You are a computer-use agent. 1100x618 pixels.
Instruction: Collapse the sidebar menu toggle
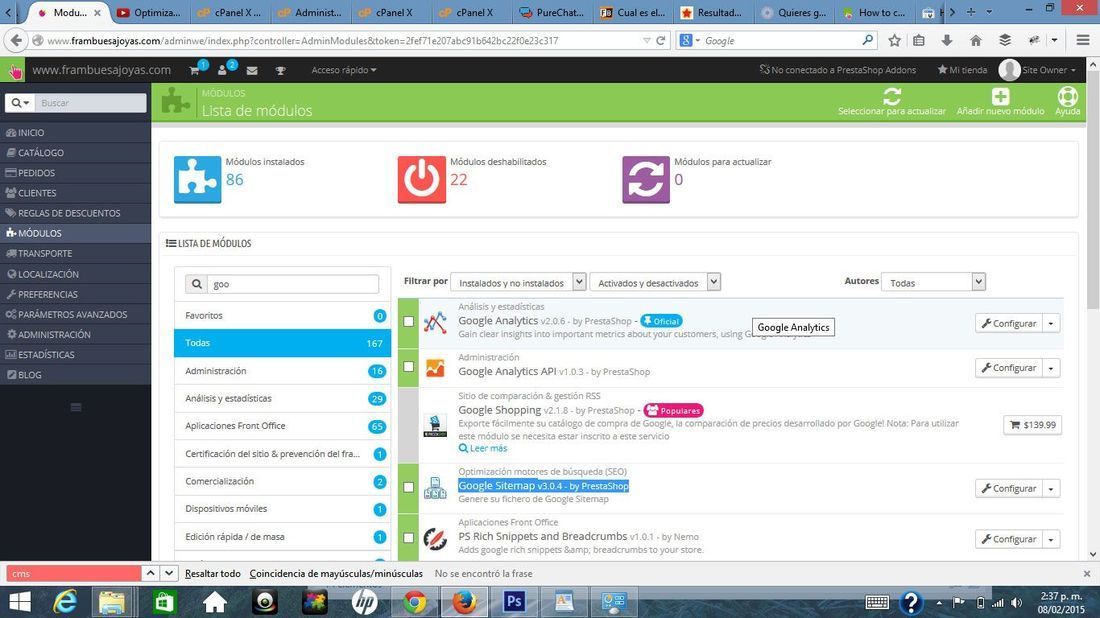click(76, 408)
